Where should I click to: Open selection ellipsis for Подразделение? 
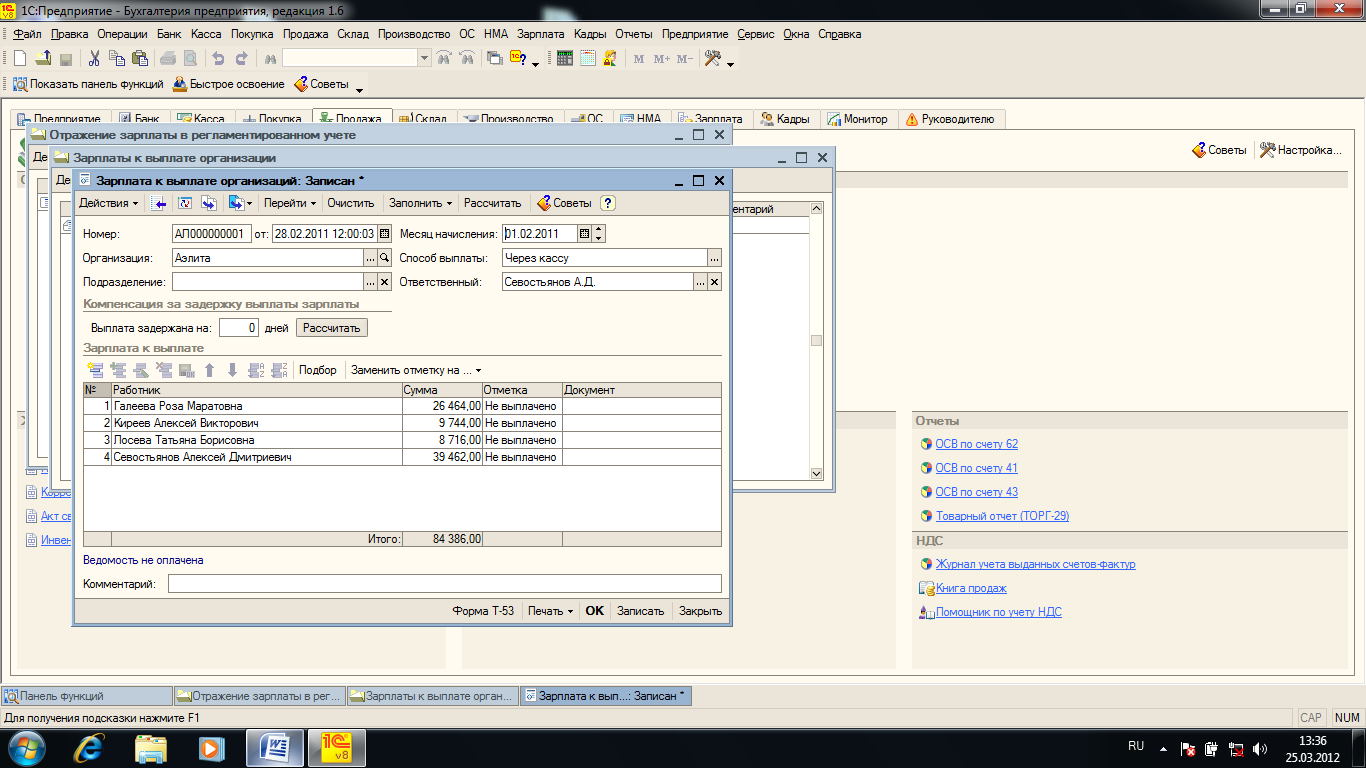[370, 282]
